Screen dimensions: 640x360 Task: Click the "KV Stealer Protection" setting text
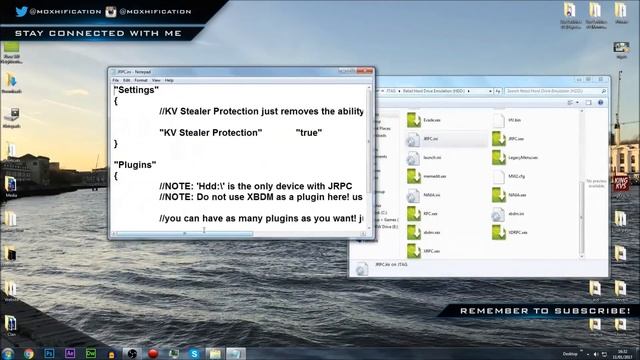[211, 133]
